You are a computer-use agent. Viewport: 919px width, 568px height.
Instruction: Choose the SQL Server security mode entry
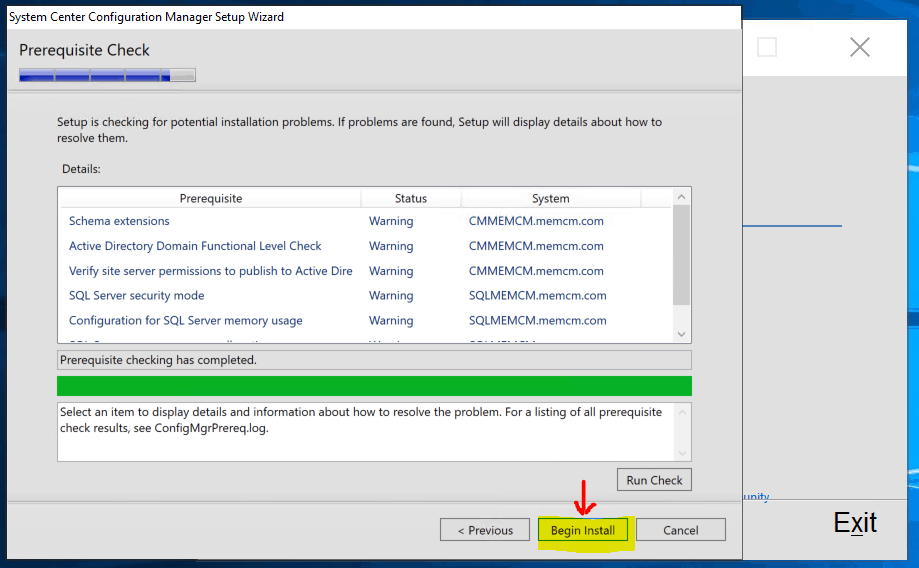[x=136, y=296]
